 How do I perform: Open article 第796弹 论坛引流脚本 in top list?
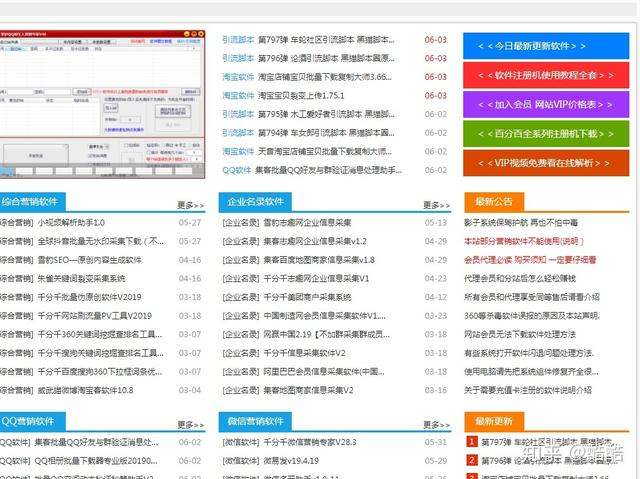pyautogui.click(x=326, y=58)
